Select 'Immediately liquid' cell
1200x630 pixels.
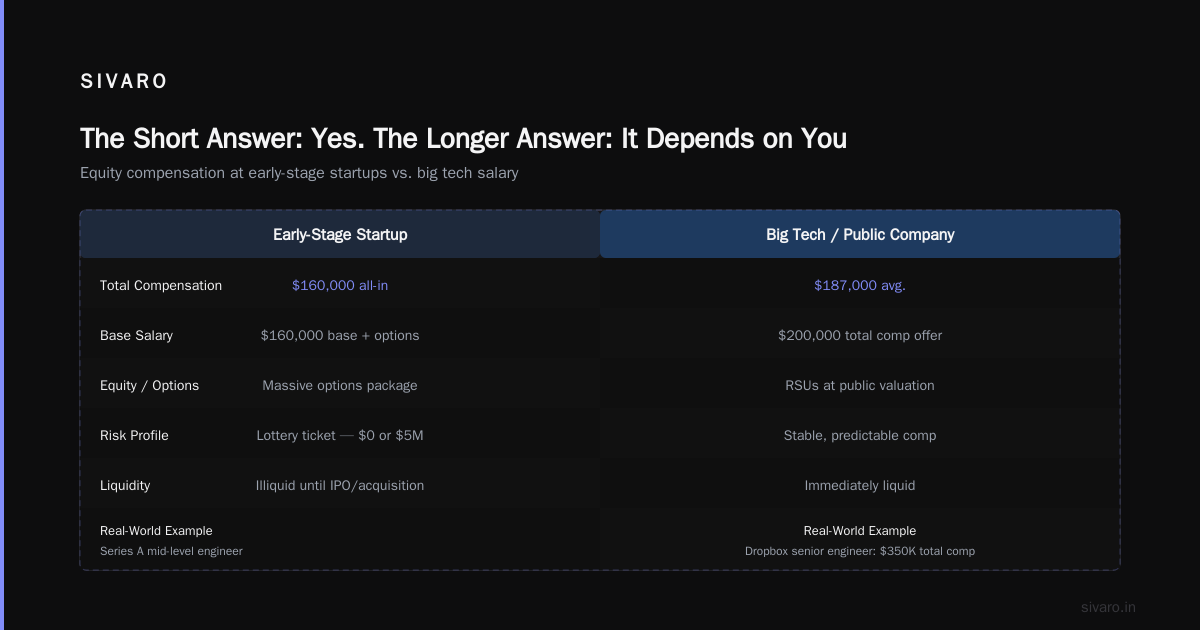[x=860, y=485]
